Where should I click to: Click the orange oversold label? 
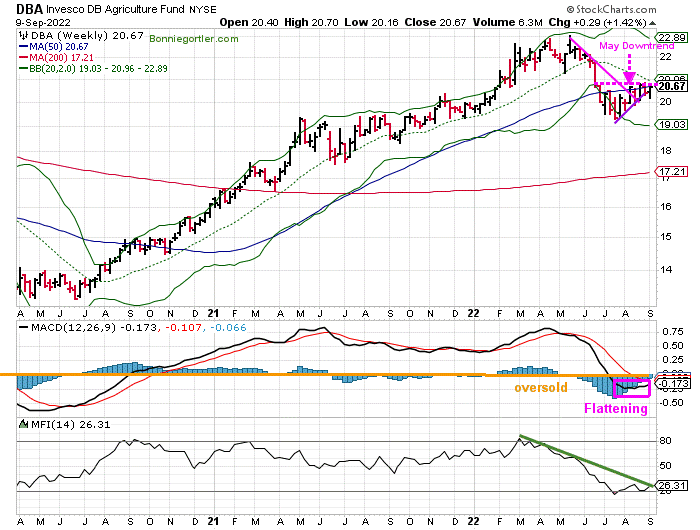click(541, 388)
